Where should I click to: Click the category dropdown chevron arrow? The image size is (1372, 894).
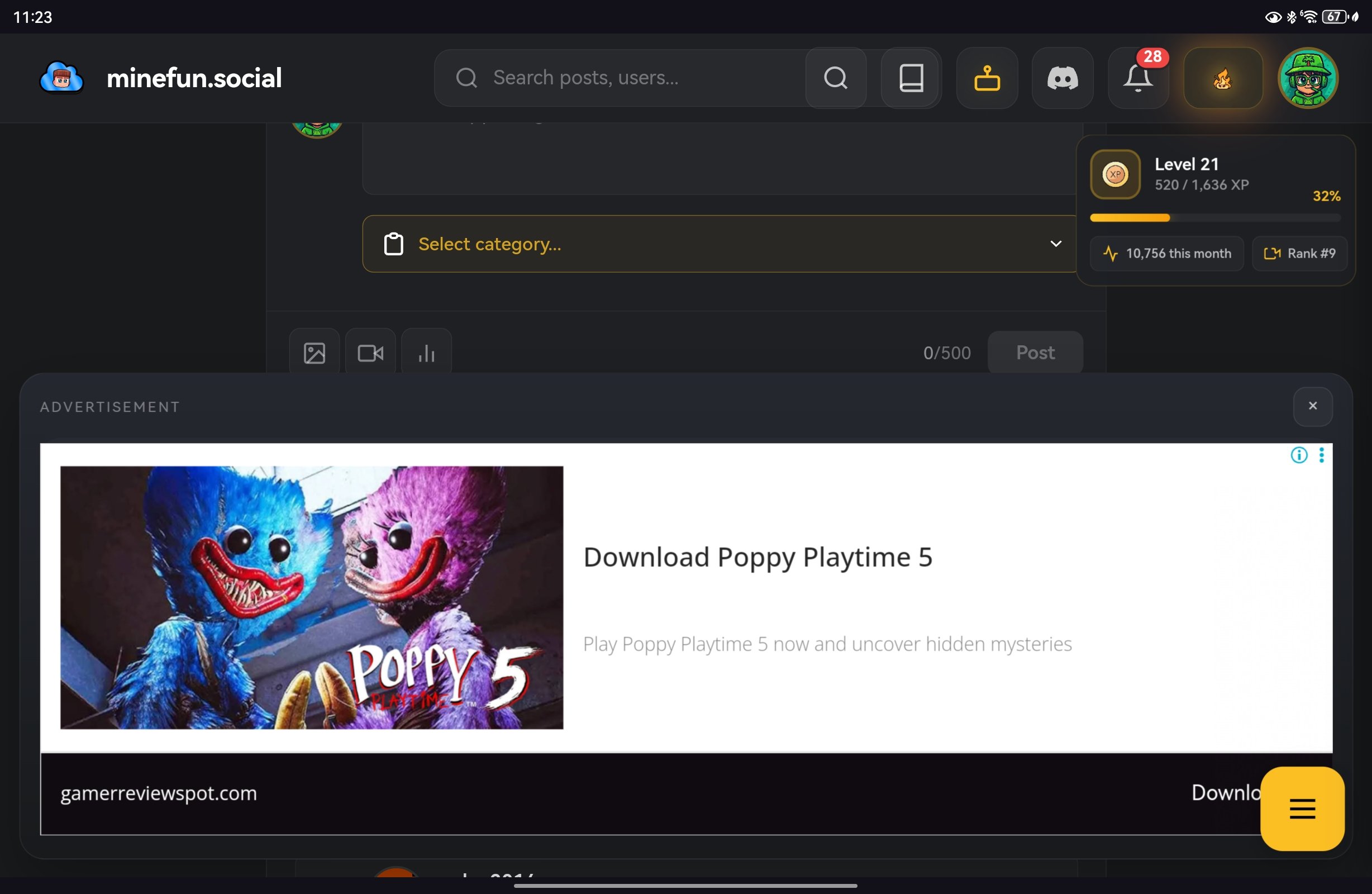coord(1055,244)
